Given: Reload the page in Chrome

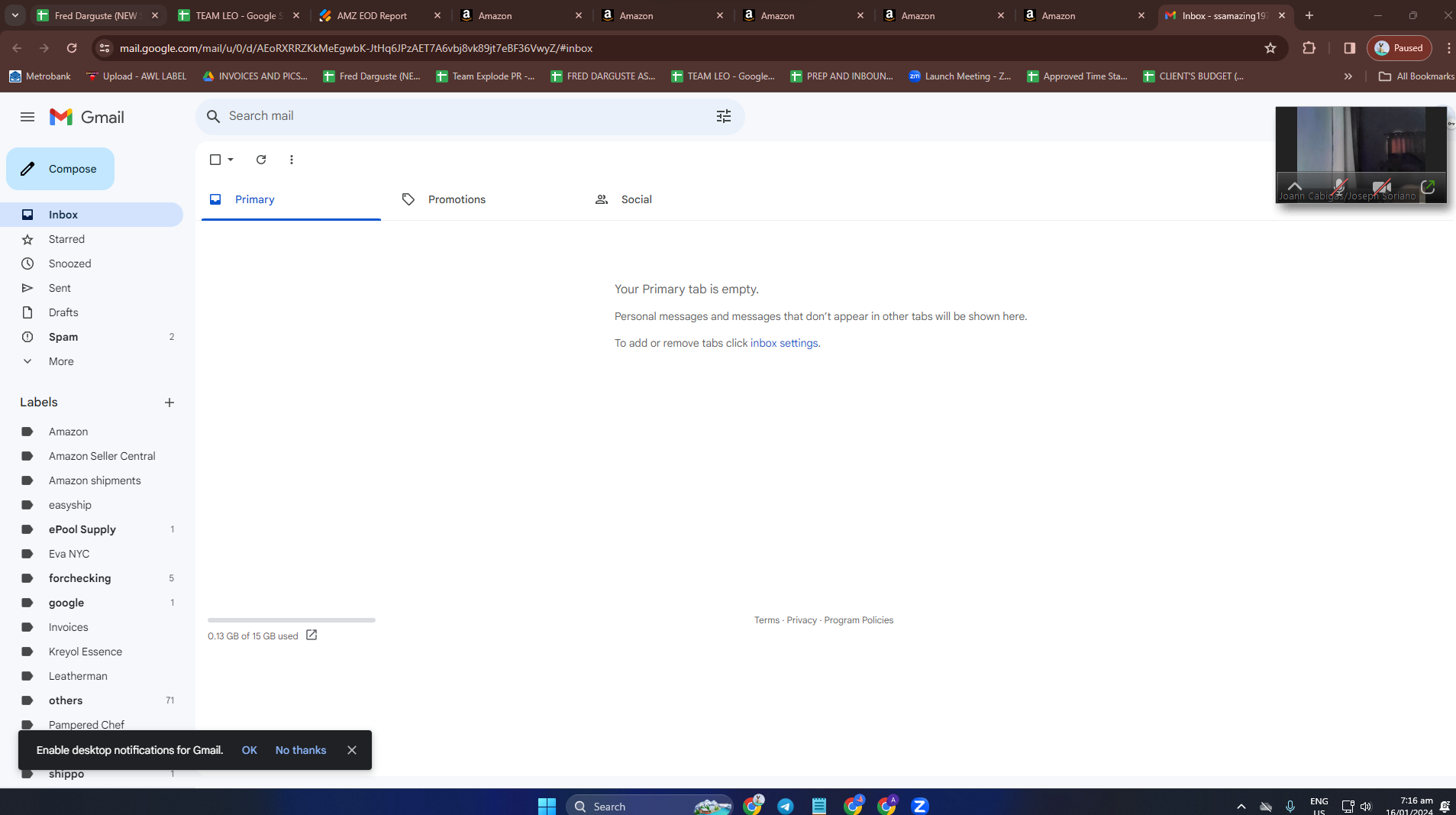Looking at the screenshot, I should point(72,48).
